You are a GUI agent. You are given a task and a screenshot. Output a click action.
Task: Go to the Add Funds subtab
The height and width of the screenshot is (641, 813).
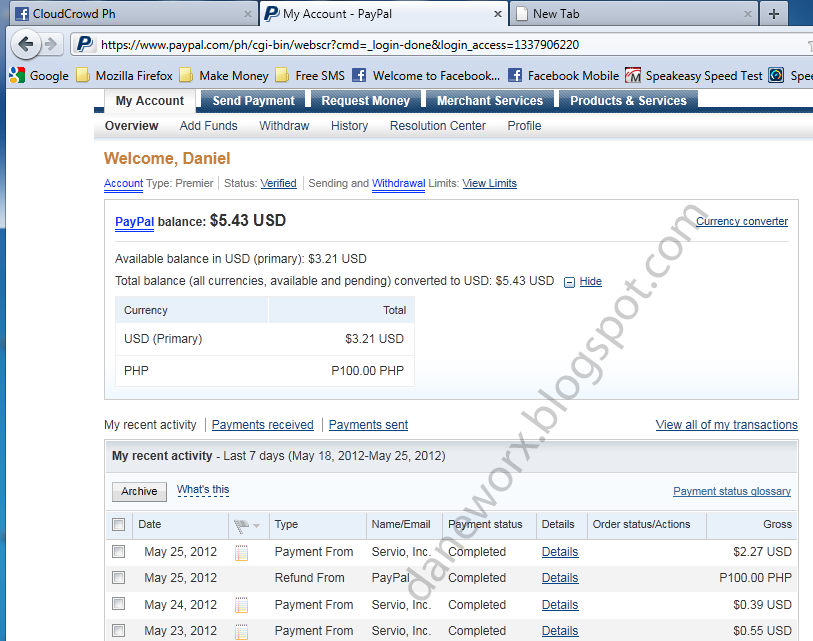(x=208, y=126)
